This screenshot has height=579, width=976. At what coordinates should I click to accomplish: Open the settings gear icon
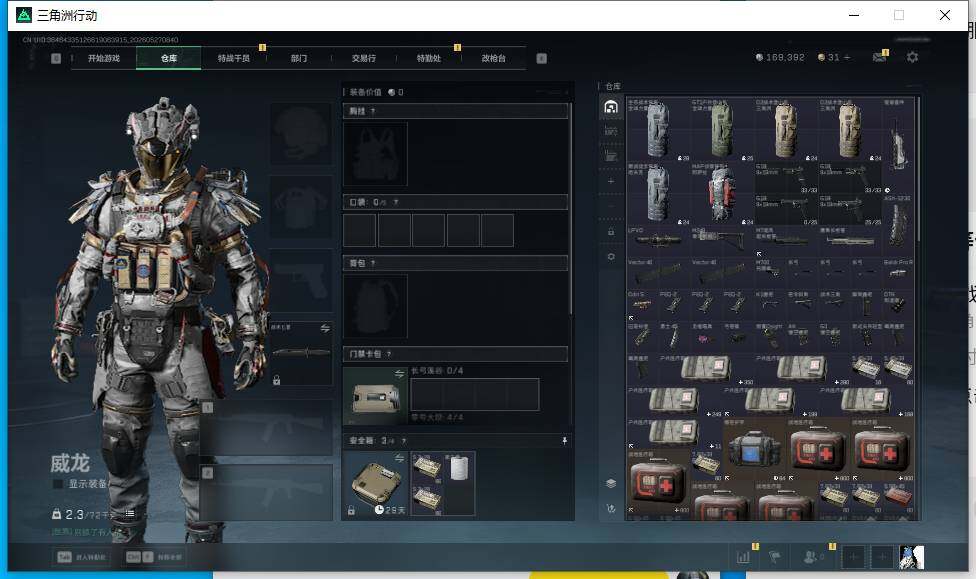[913, 57]
